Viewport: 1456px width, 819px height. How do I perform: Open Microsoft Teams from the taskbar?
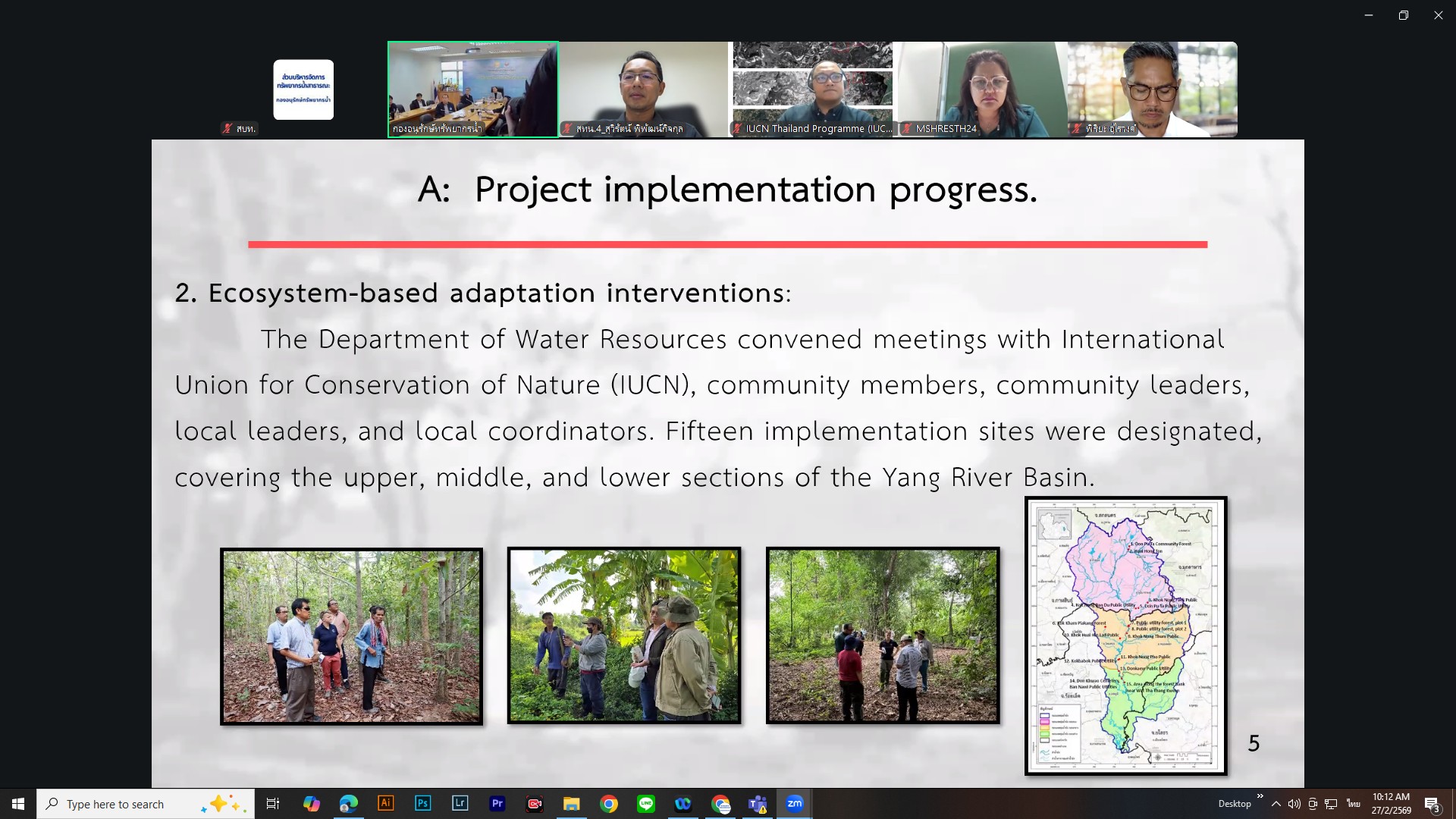coord(757,804)
